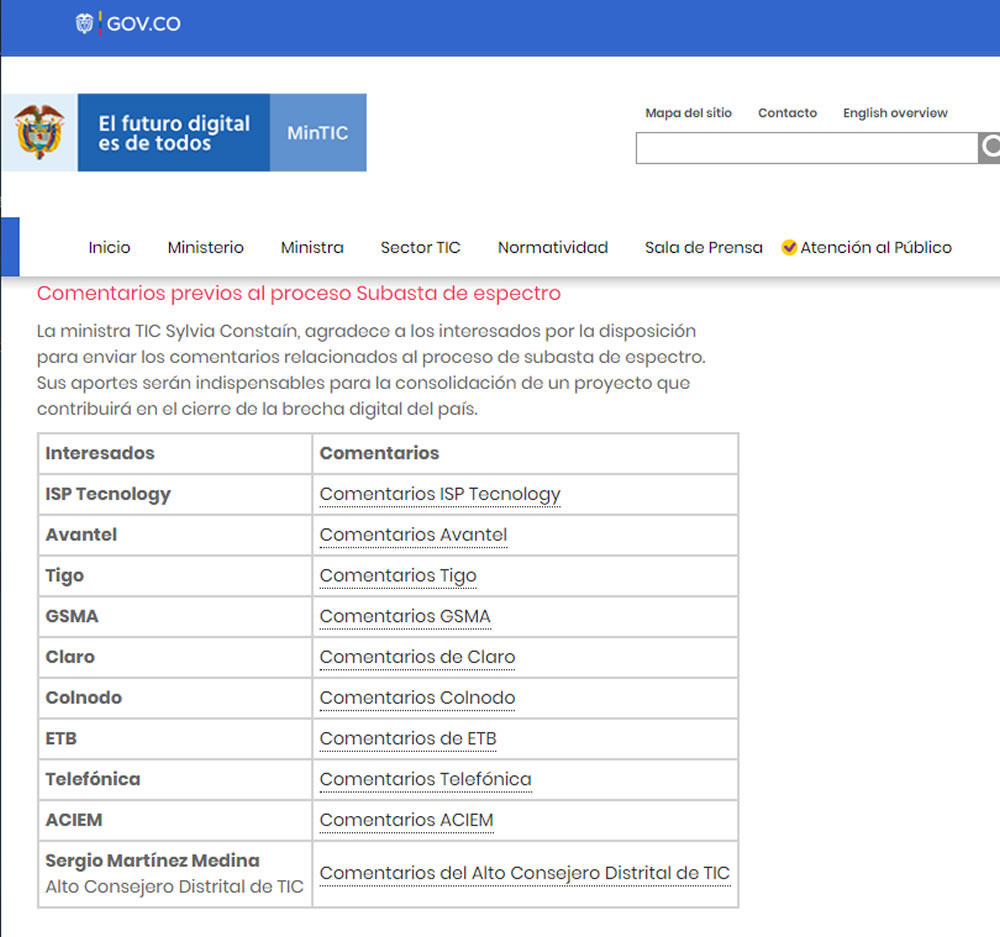The width and height of the screenshot is (1000, 937).
Task: Open Comentarios del Alto Consejero Distrital link
Action: (525, 873)
